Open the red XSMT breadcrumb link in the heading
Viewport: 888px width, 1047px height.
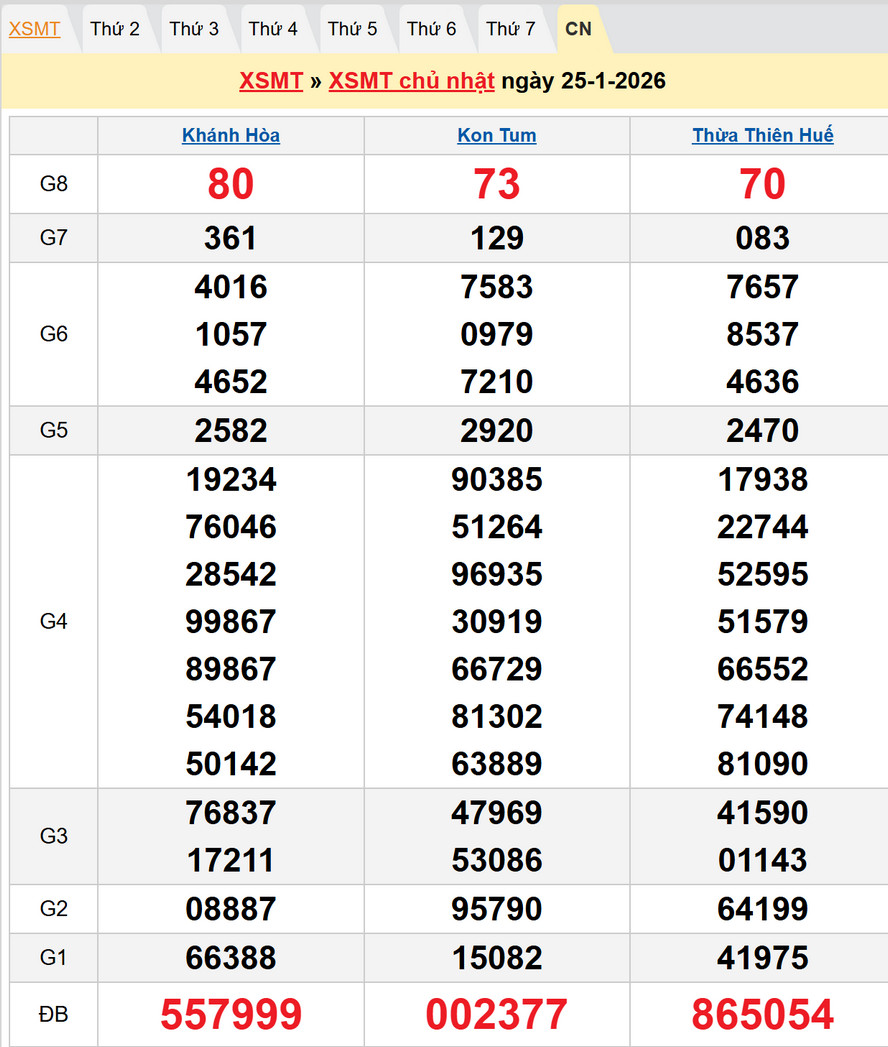[x=270, y=81]
